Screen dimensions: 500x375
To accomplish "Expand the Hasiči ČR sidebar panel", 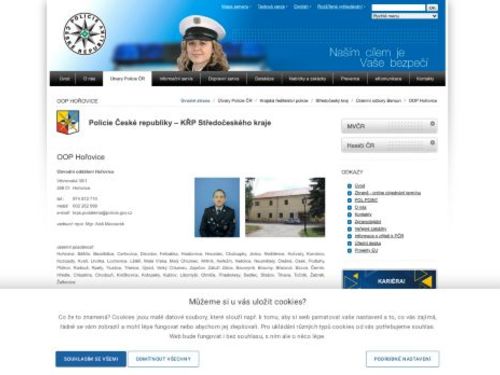I will click(x=389, y=146).
